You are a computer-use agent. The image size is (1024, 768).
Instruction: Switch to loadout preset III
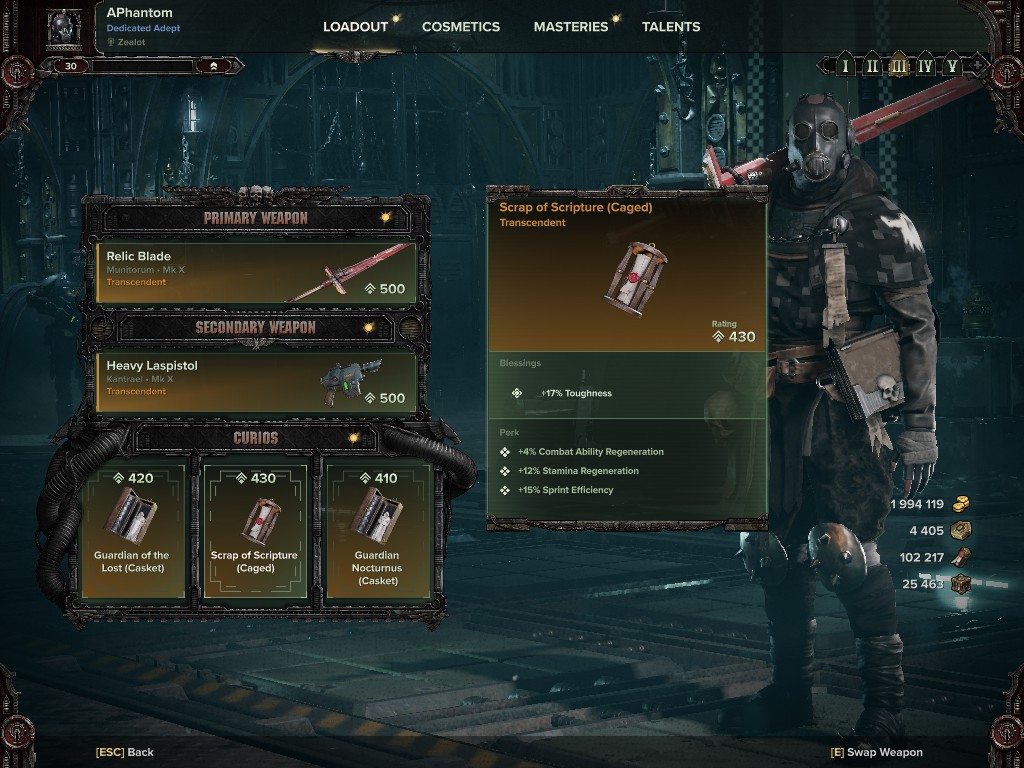(899, 65)
